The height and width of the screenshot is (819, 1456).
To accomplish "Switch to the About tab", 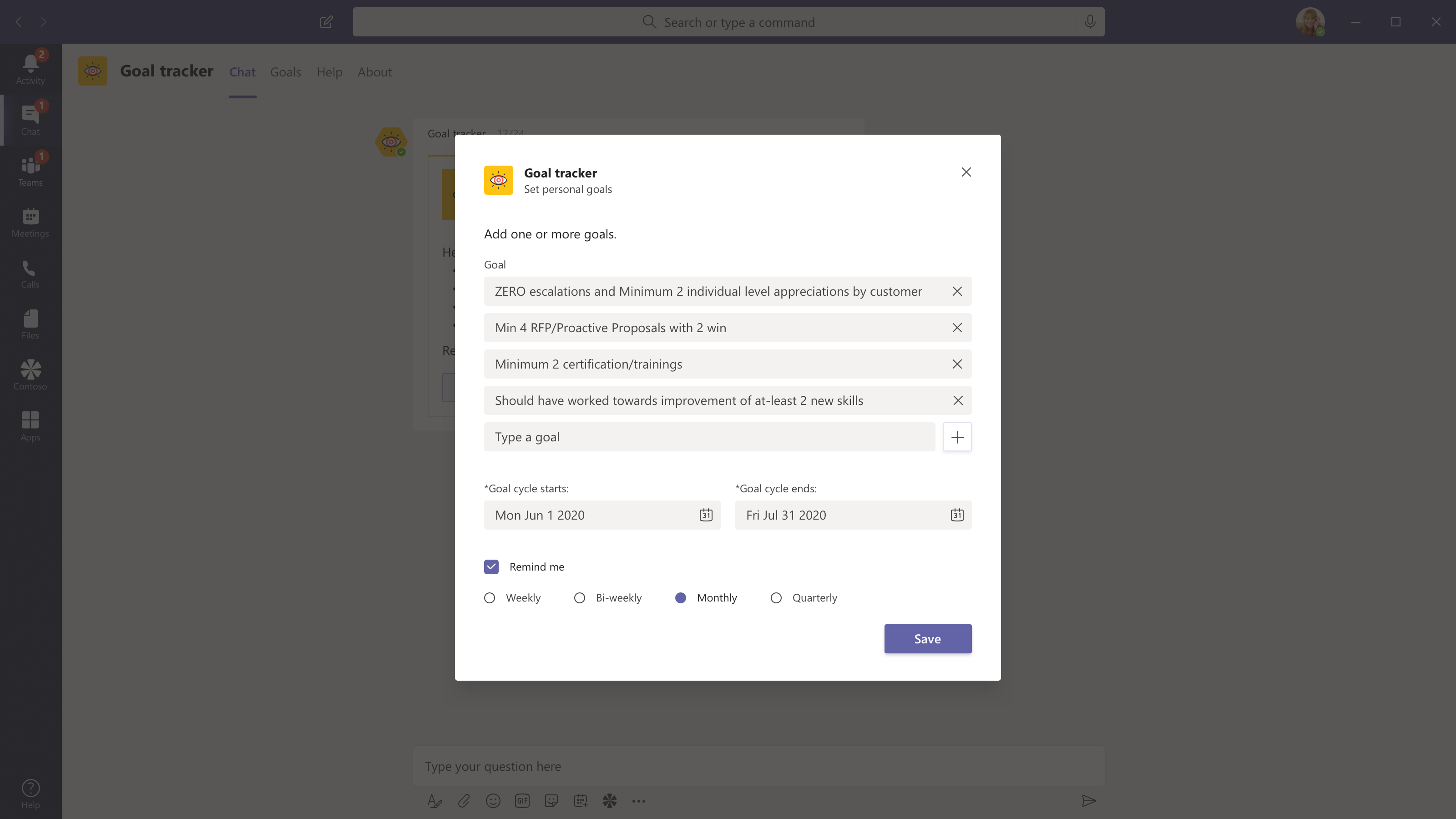I will (374, 72).
